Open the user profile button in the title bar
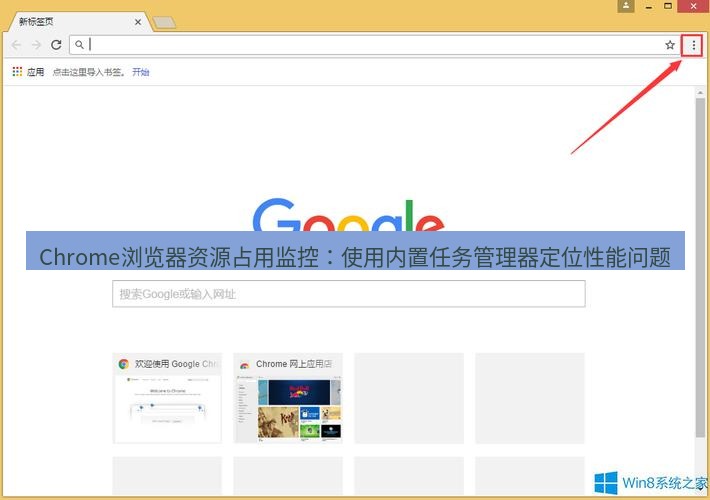The image size is (710, 500). click(x=626, y=6)
